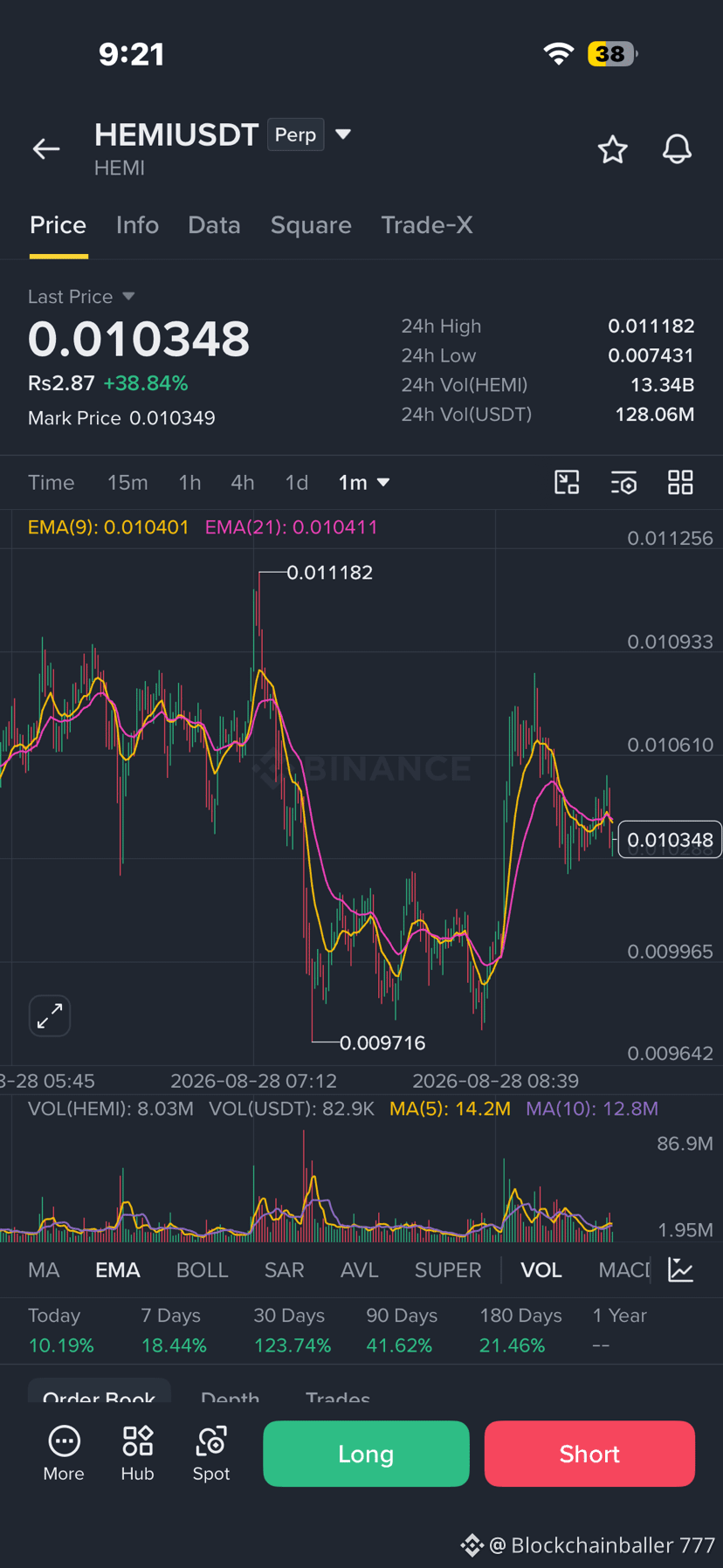The image size is (723, 1568).
Task: Tap the Short button
Action: pyautogui.click(x=589, y=1454)
